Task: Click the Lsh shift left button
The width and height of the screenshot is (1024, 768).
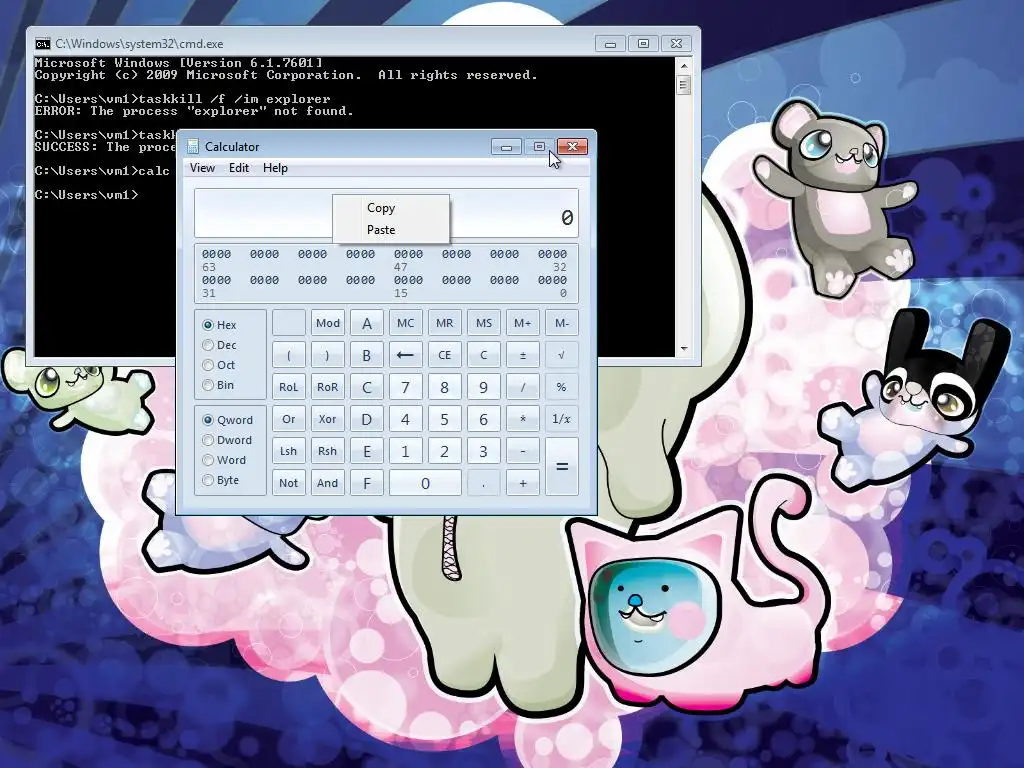Action: tap(289, 451)
